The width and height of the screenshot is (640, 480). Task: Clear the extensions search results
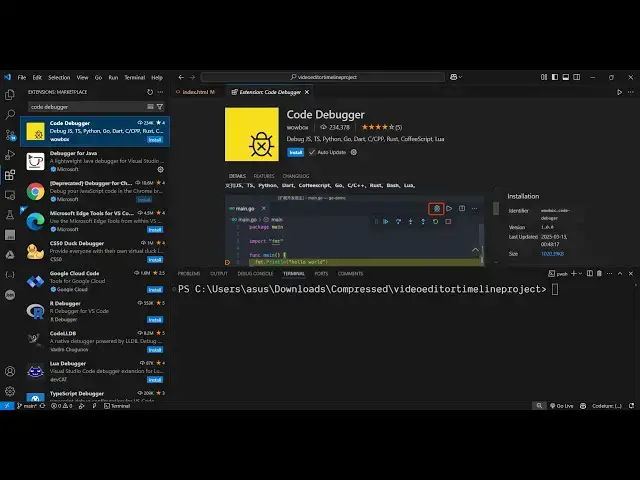(x=150, y=107)
